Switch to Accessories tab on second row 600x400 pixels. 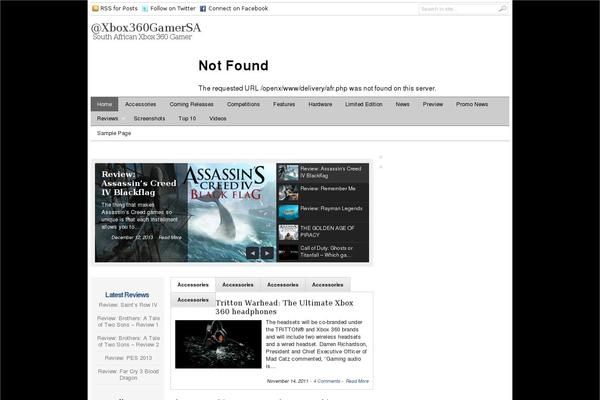[193, 300]
